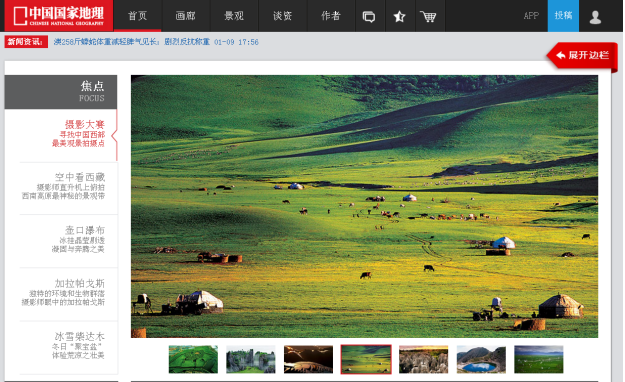Click the favorites star icon
Image resolution: width=625 pixels, height=382 pixels.
click(399, 16)
